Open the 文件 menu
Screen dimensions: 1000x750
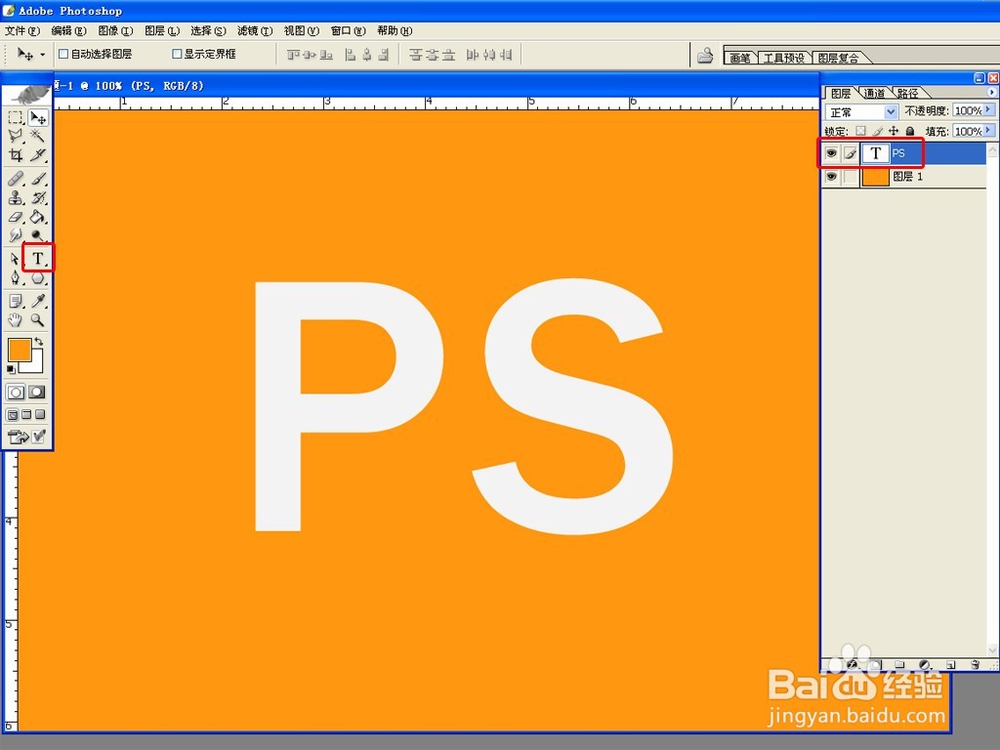(x=22, y=31)
